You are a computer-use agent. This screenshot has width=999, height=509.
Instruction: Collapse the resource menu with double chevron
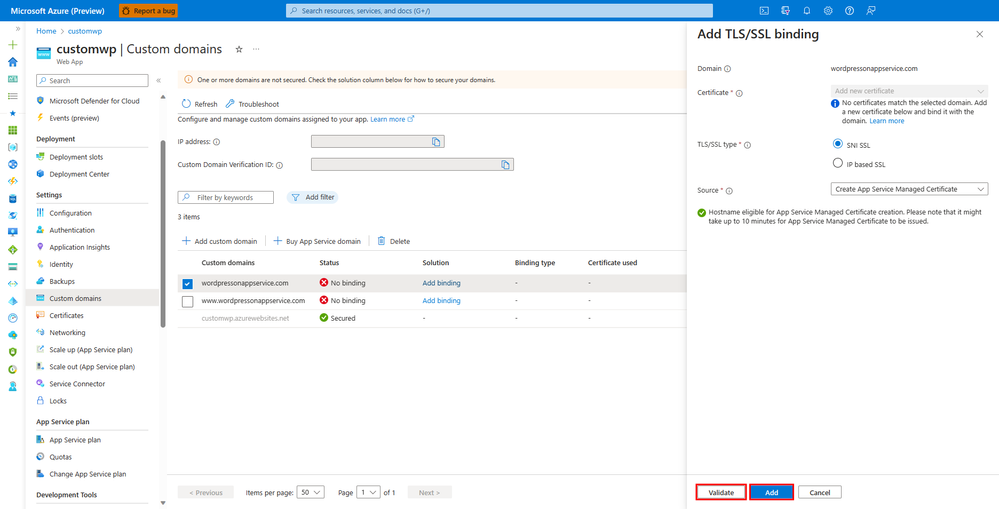[159, 81]
